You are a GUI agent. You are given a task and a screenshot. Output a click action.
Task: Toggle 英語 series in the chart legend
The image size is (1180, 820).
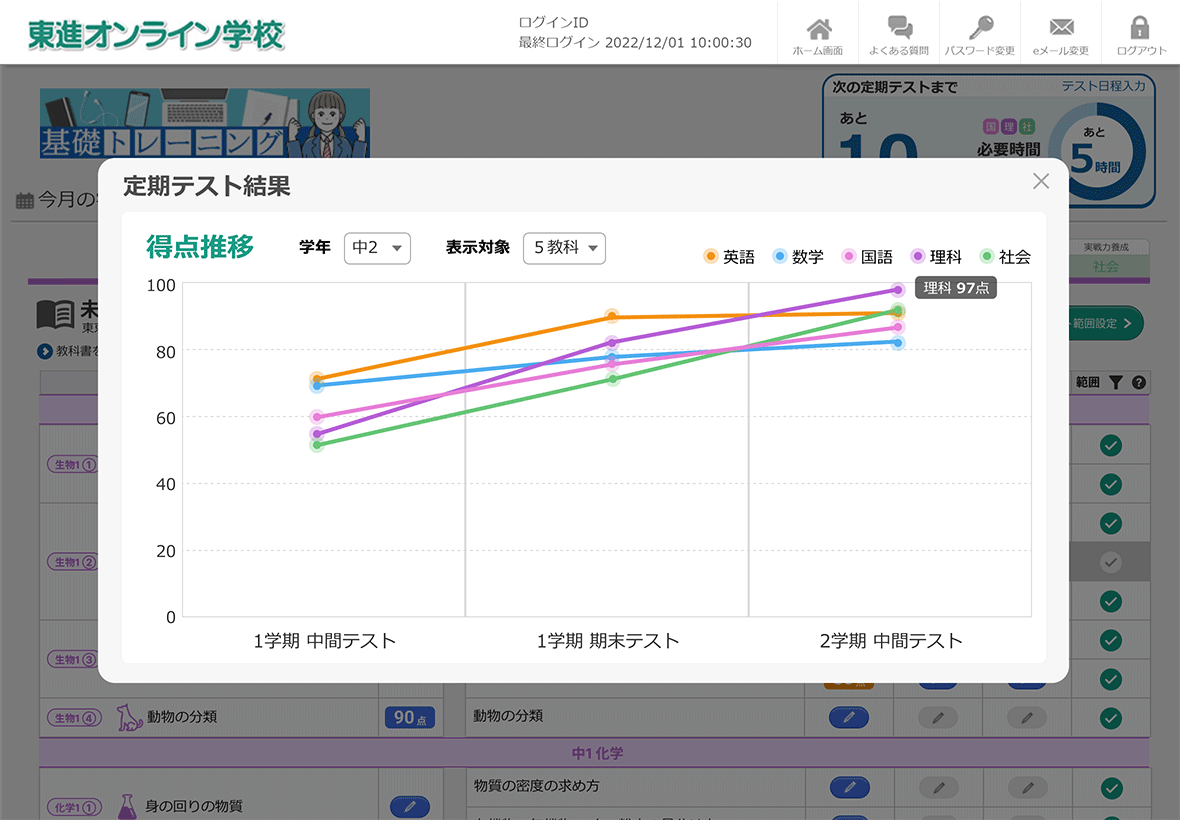729,257
